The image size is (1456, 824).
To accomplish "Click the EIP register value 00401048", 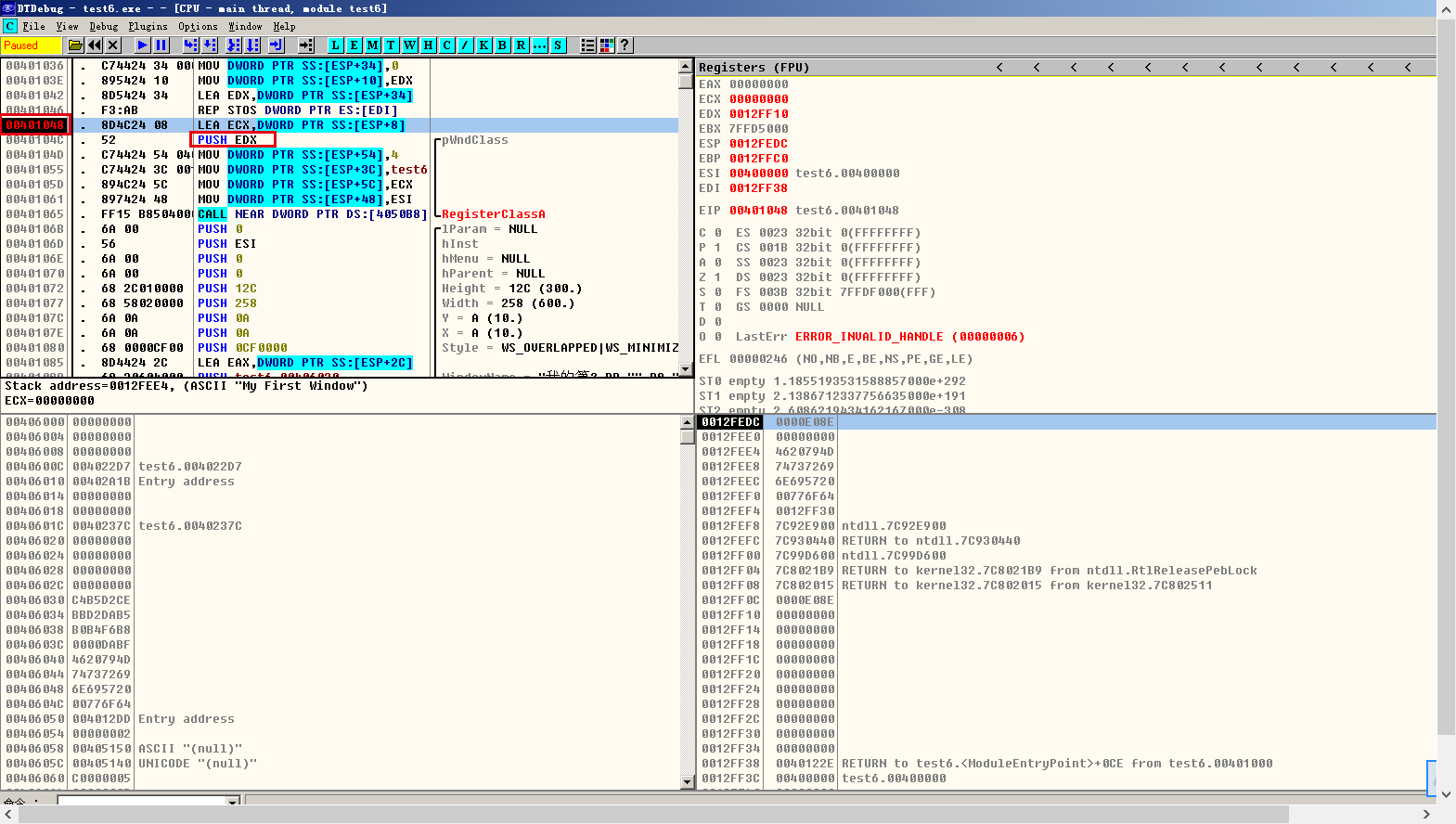I will point(758,210).
